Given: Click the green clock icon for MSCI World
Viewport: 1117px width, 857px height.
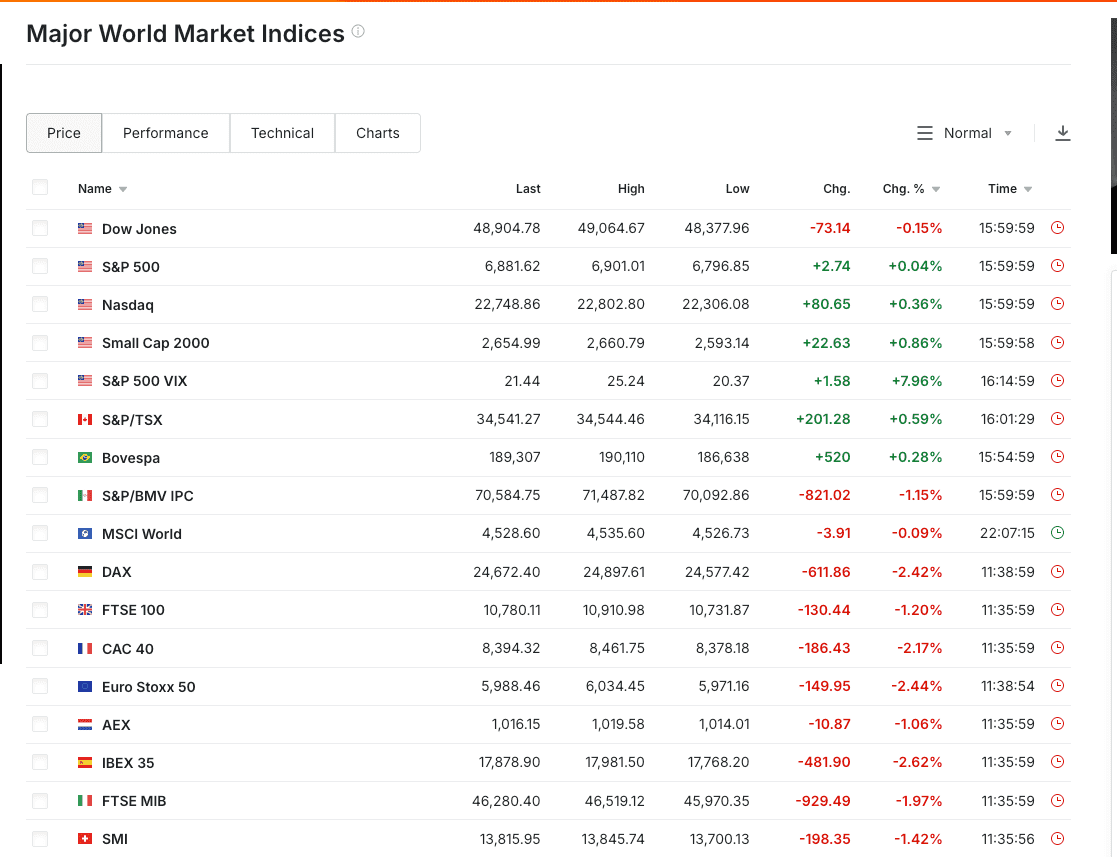Looking at the screenshot, I should point(1057,533).
